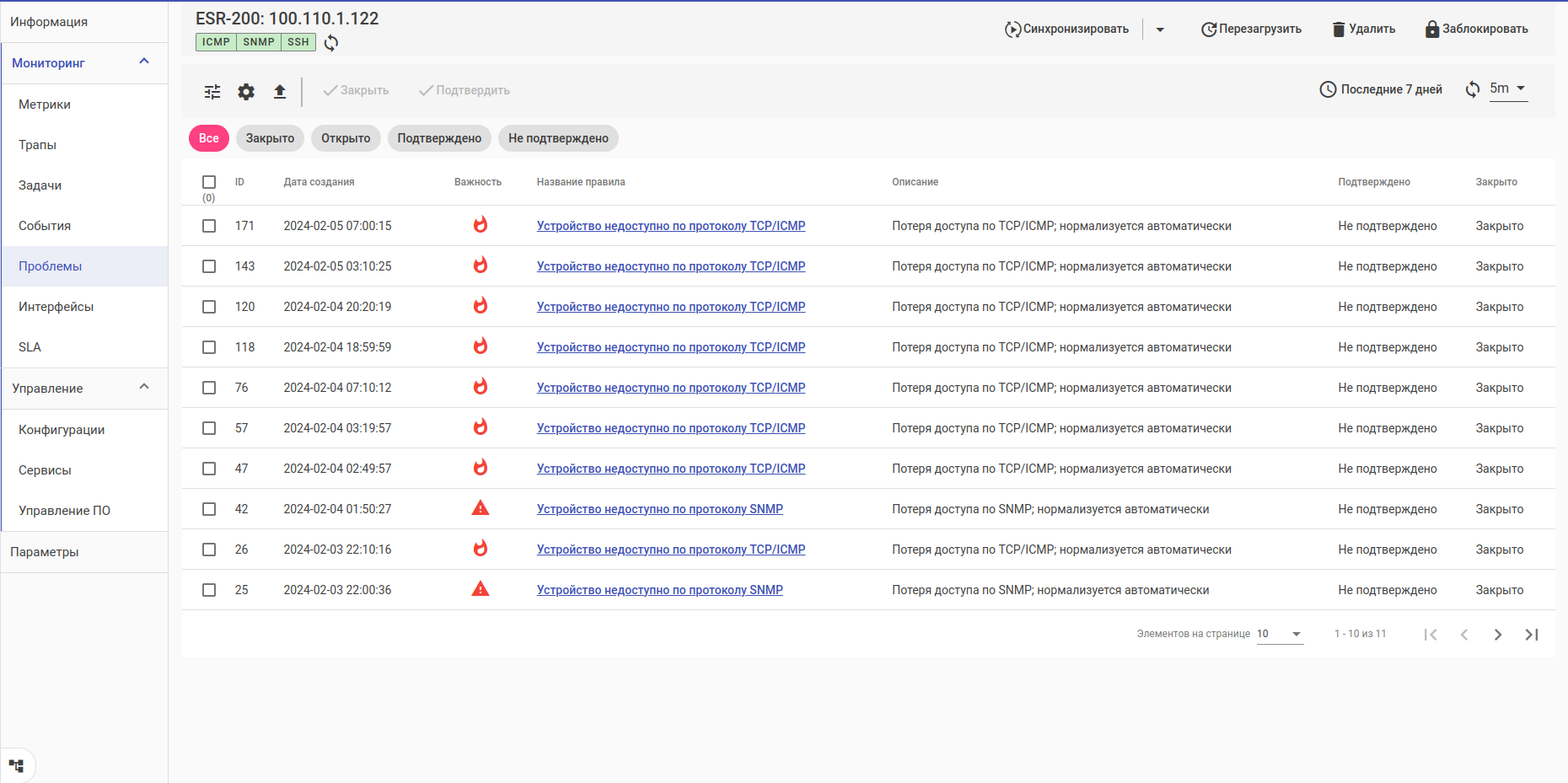Open the Метрики sidebar item
1568x783 pixels.
45,105
